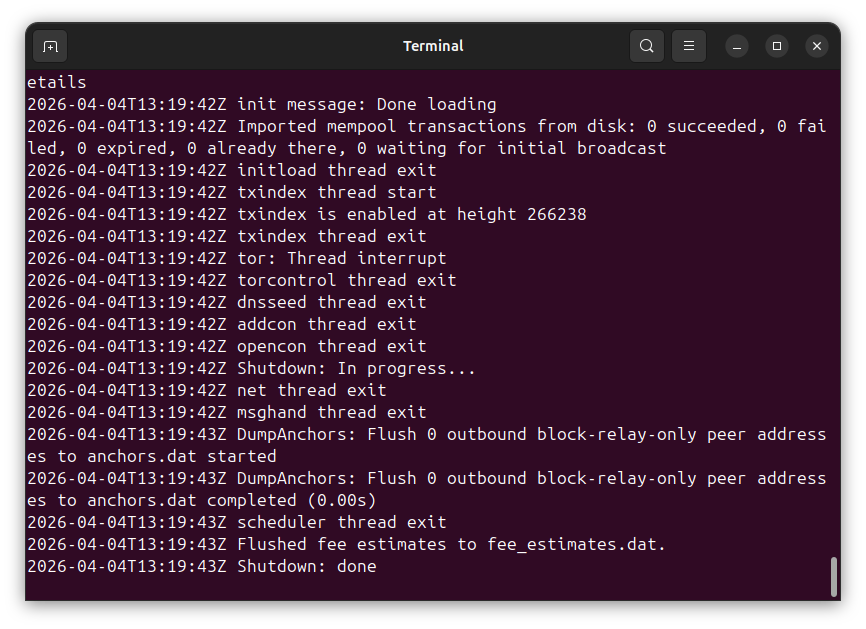
Task: Click the empty line below the final output
Action: pos(400,588)
